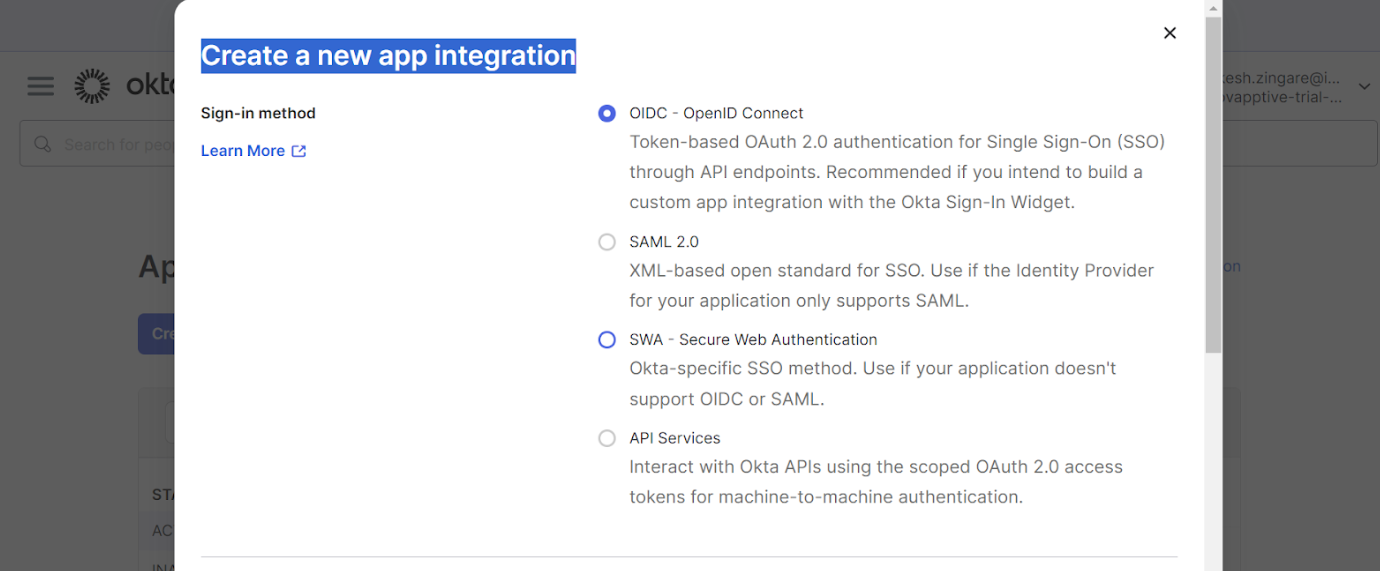Viewport: 1380px width, 571px height.
Task: Click the Okta sunburst logo
Action: coord(93,86)
